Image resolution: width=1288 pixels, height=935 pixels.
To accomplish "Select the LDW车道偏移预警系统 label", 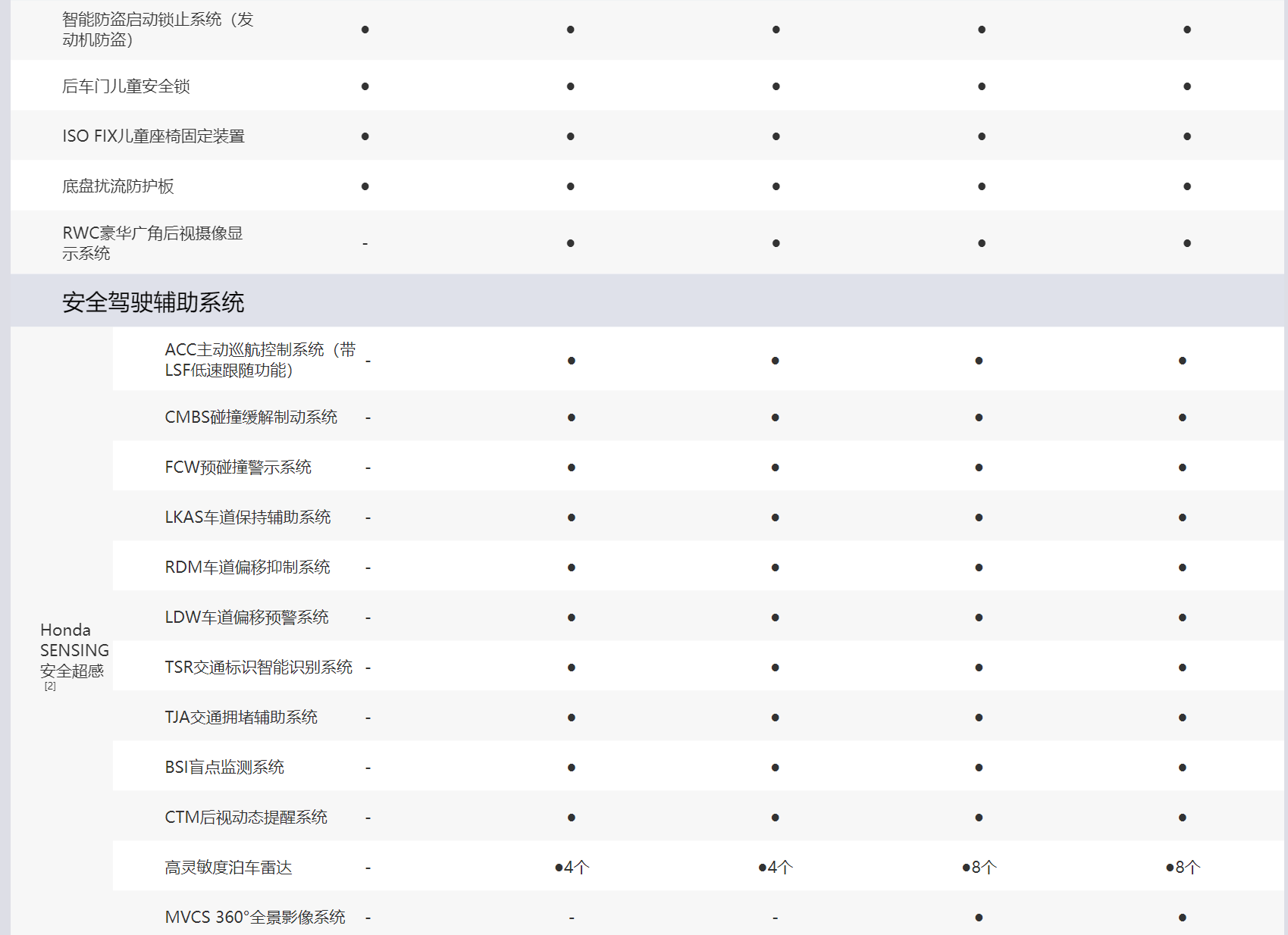I will [246, 618].
